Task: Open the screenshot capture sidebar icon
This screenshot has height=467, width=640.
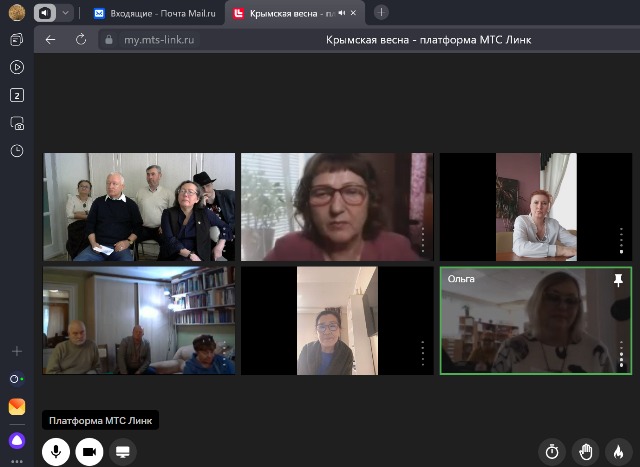Action: (x=17, y=123)
